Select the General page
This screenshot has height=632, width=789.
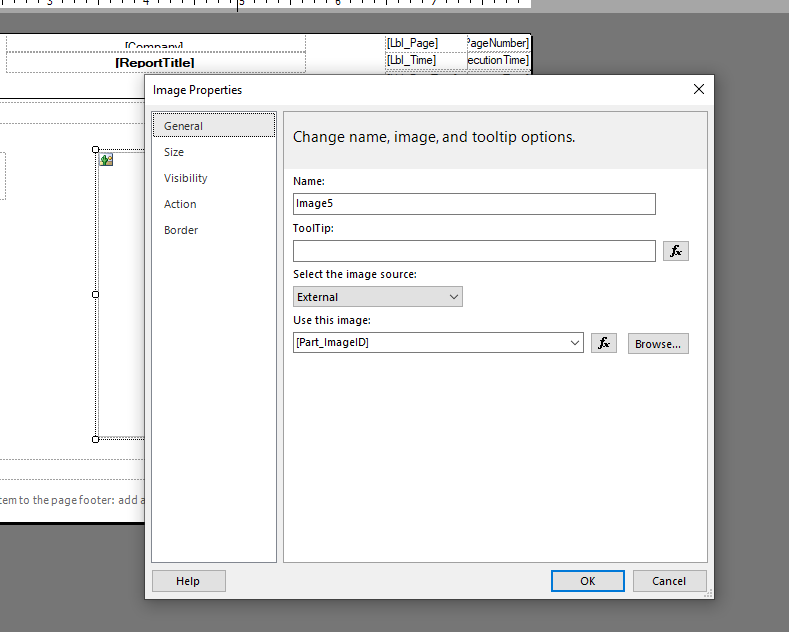214,126
